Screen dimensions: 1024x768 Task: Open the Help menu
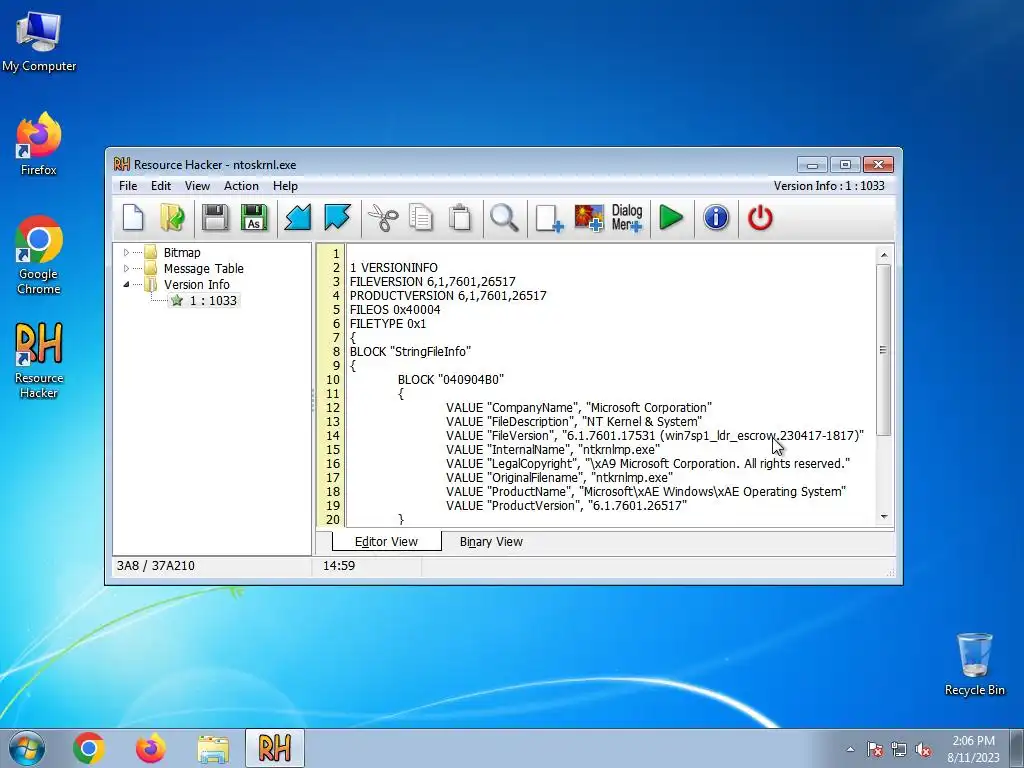coord(285,185)
